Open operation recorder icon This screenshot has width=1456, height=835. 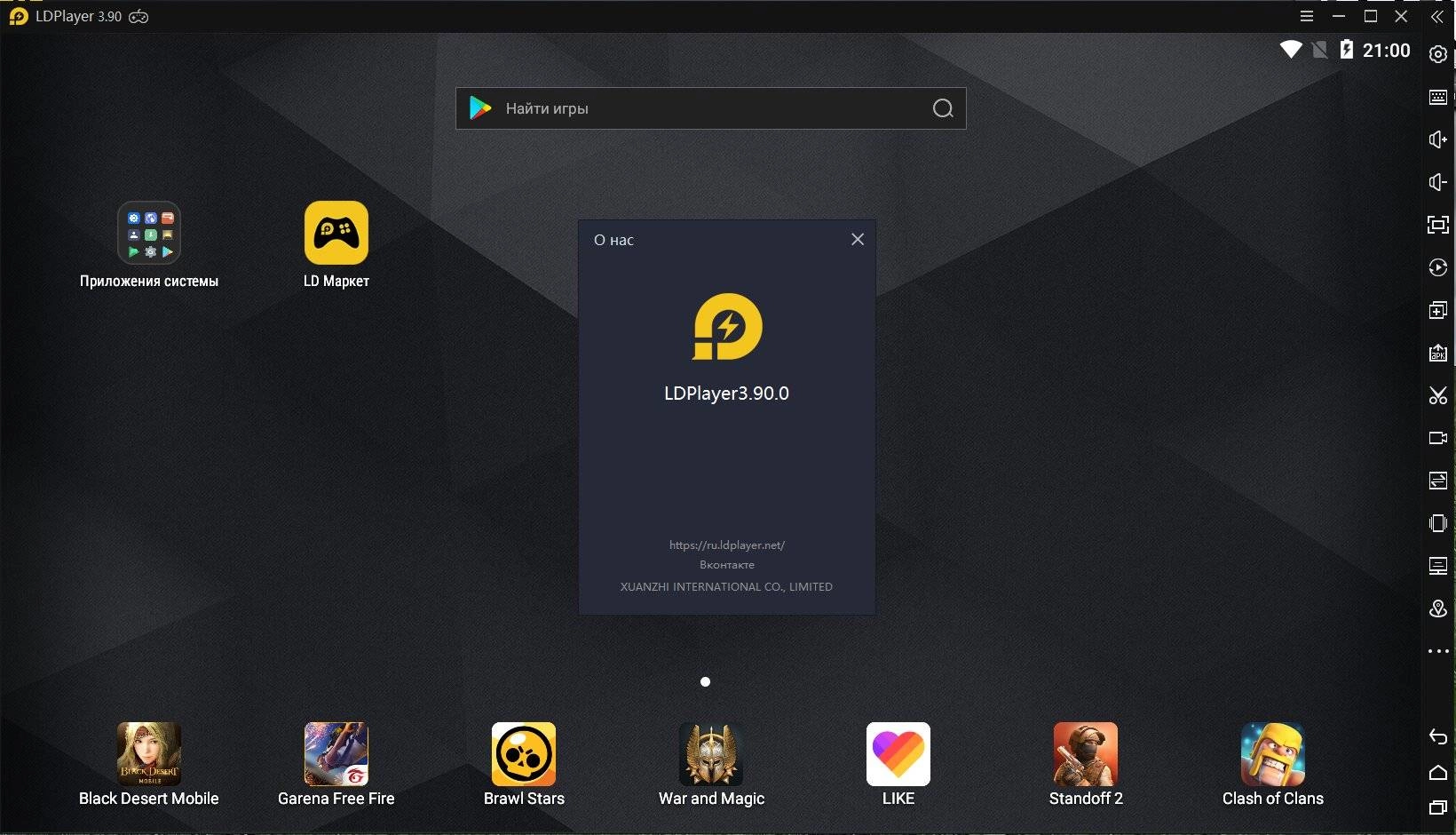point(1437,267)
